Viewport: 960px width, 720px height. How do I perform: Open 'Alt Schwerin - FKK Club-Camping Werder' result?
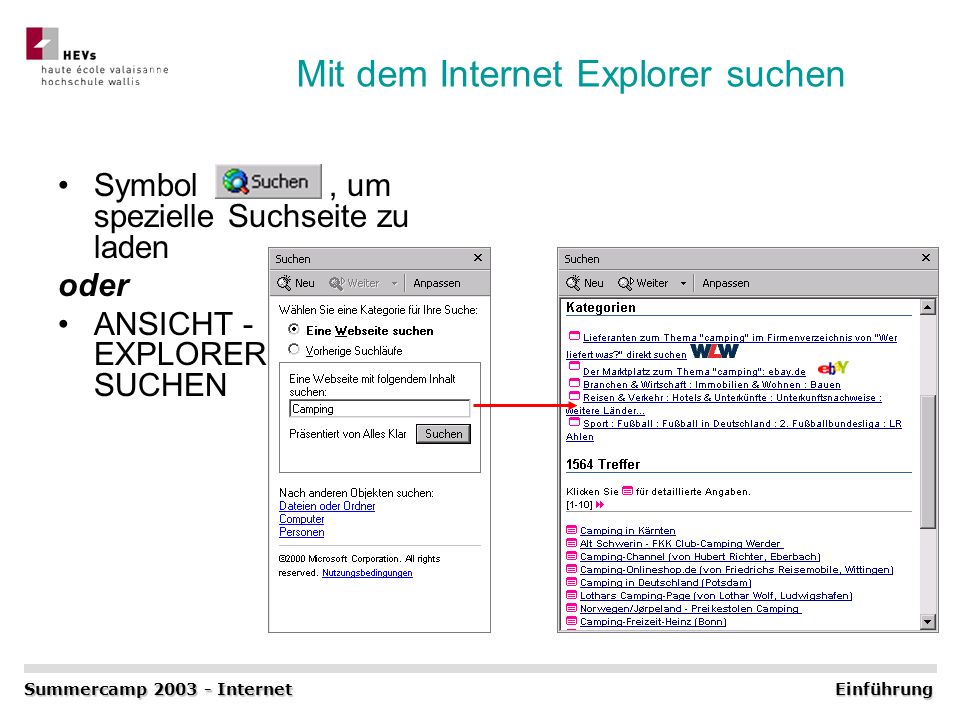[681, 544]
